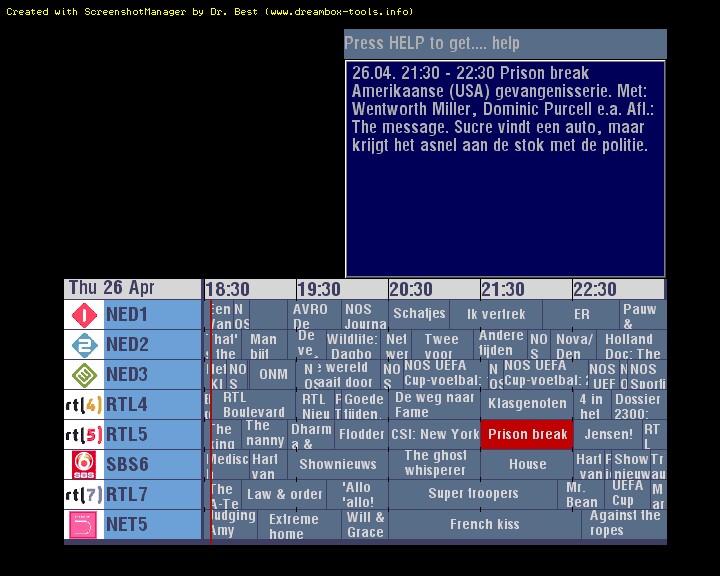720x576 pixels.
Task: Select the SBS6 channel logo
Action: [x=84, y=464]
